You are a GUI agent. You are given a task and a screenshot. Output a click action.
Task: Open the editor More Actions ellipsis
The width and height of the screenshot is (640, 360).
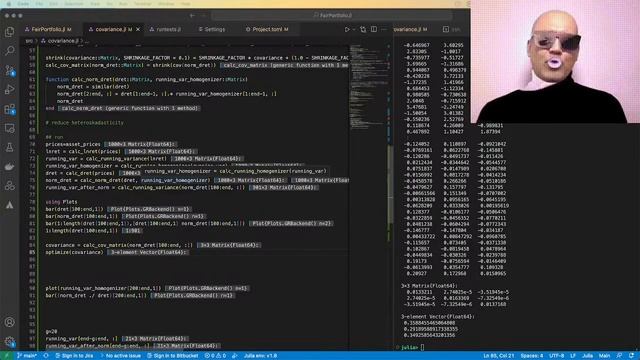(x=384, y=29)
